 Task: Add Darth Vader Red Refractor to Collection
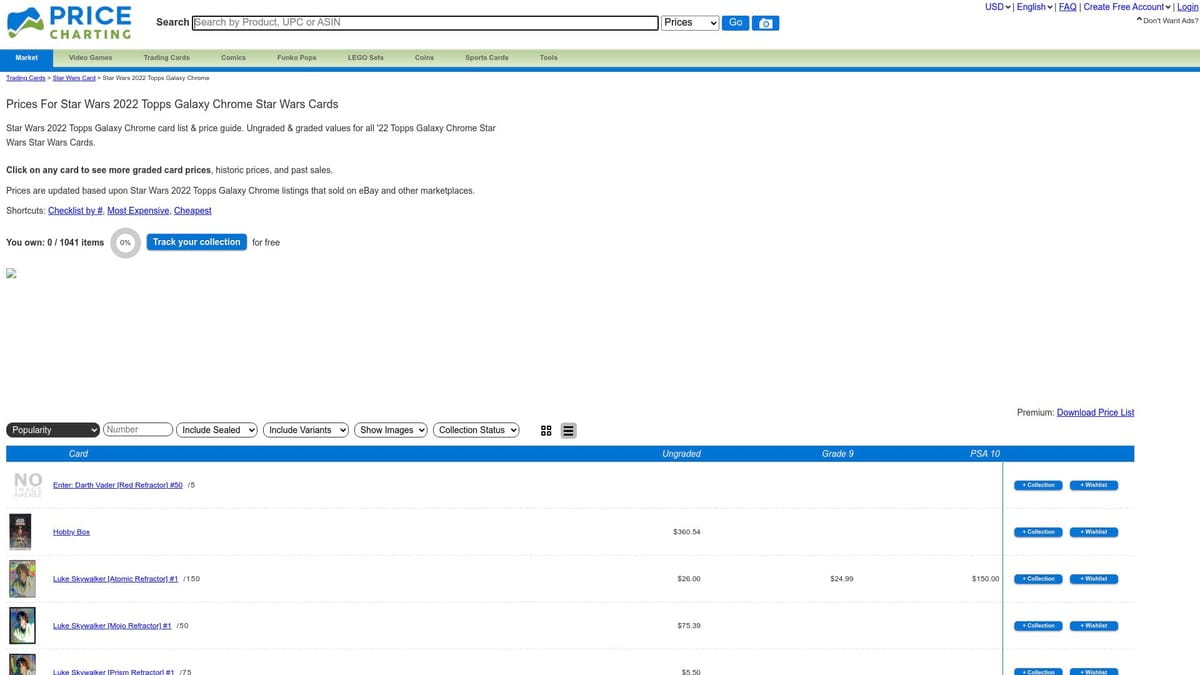(1038, 485)
